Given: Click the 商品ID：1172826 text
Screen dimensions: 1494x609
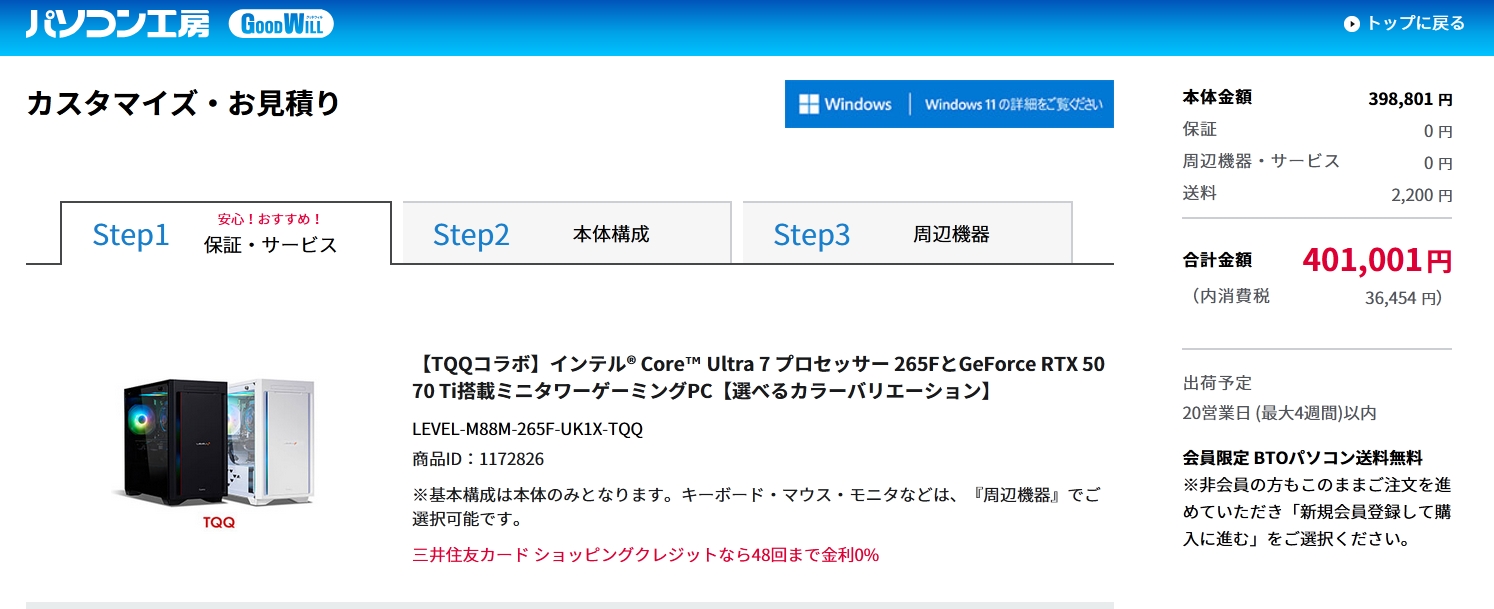Looking at the screenshot, I should click(x=478, y=459).
